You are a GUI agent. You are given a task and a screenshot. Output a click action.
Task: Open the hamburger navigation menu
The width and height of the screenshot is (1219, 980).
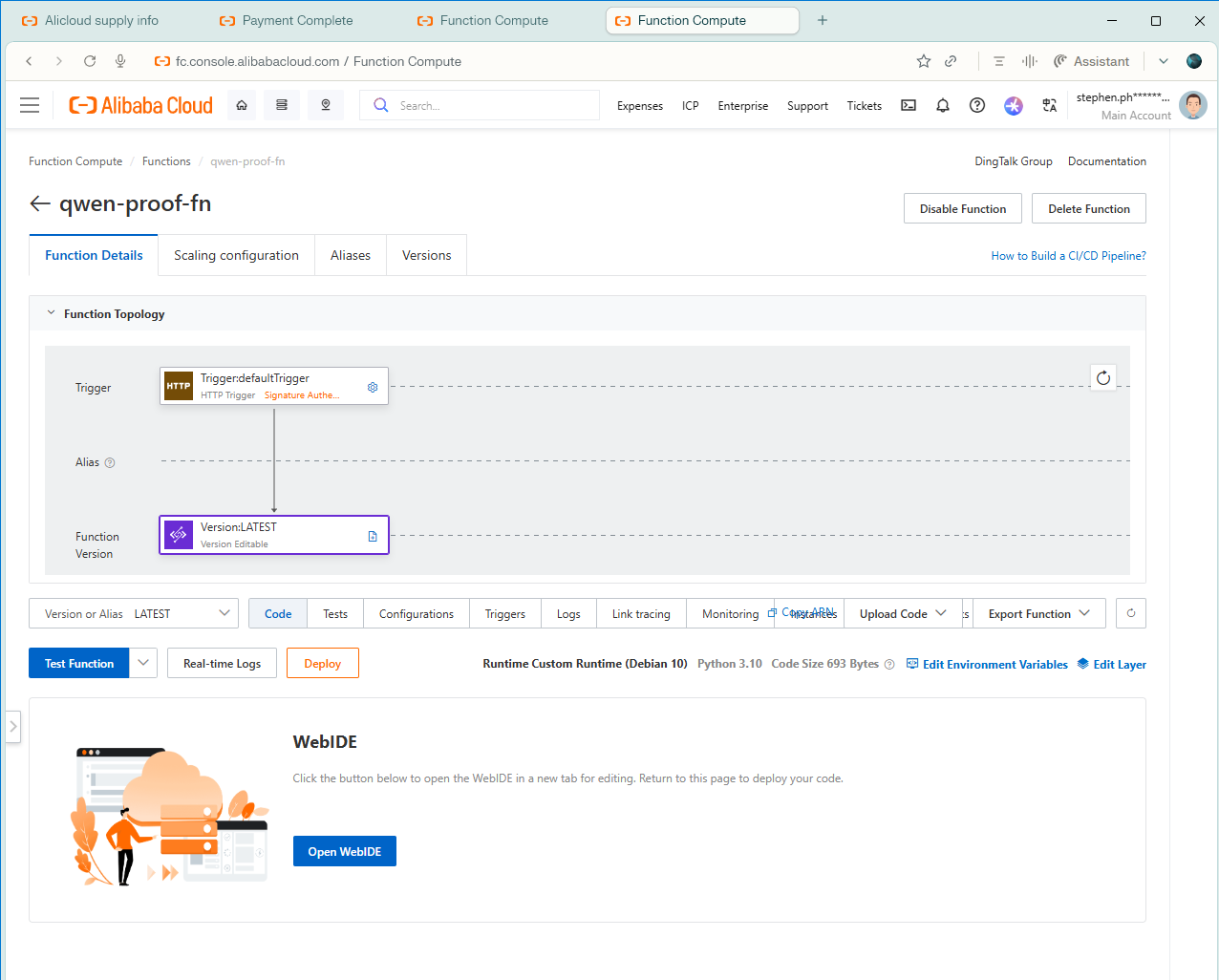(30, 105)
